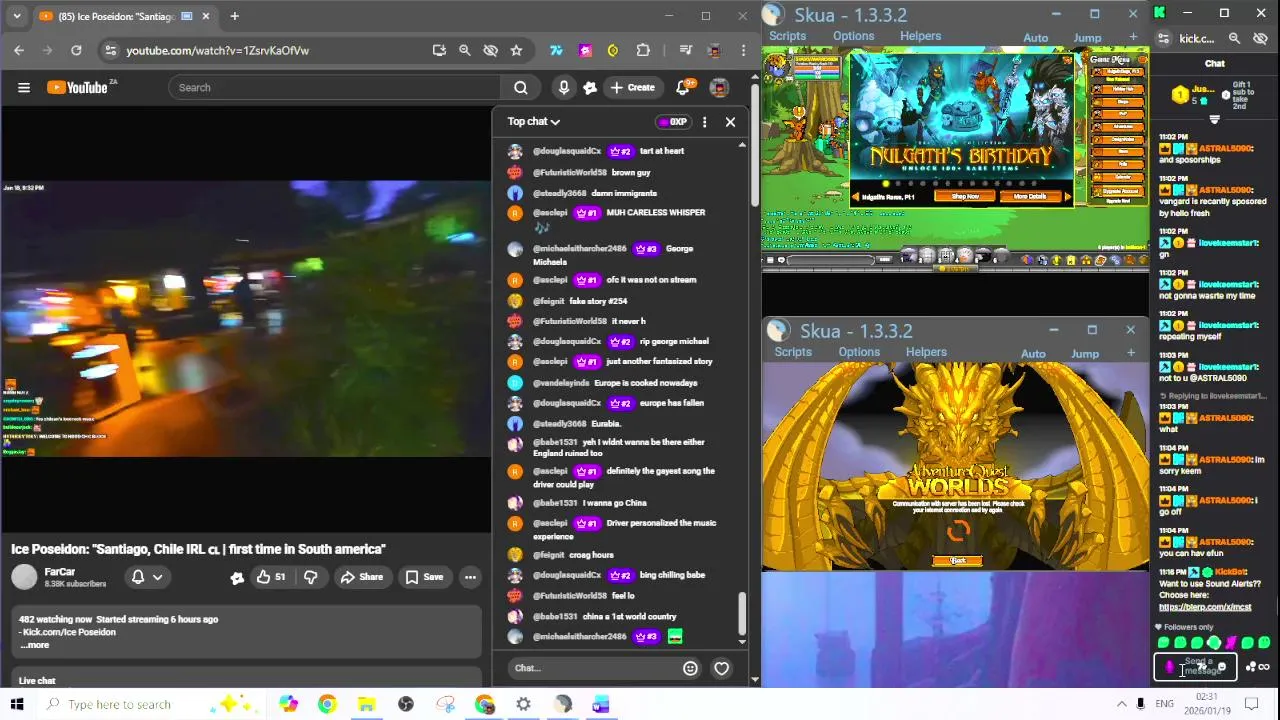Open Helpers menu in bottom Skua window
1280x720 pixels.
926,352
